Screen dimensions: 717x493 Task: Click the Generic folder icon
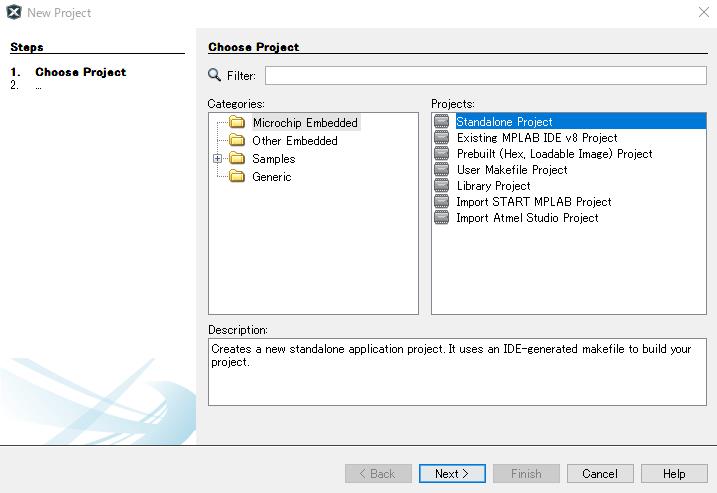click(x=237, y=176)
